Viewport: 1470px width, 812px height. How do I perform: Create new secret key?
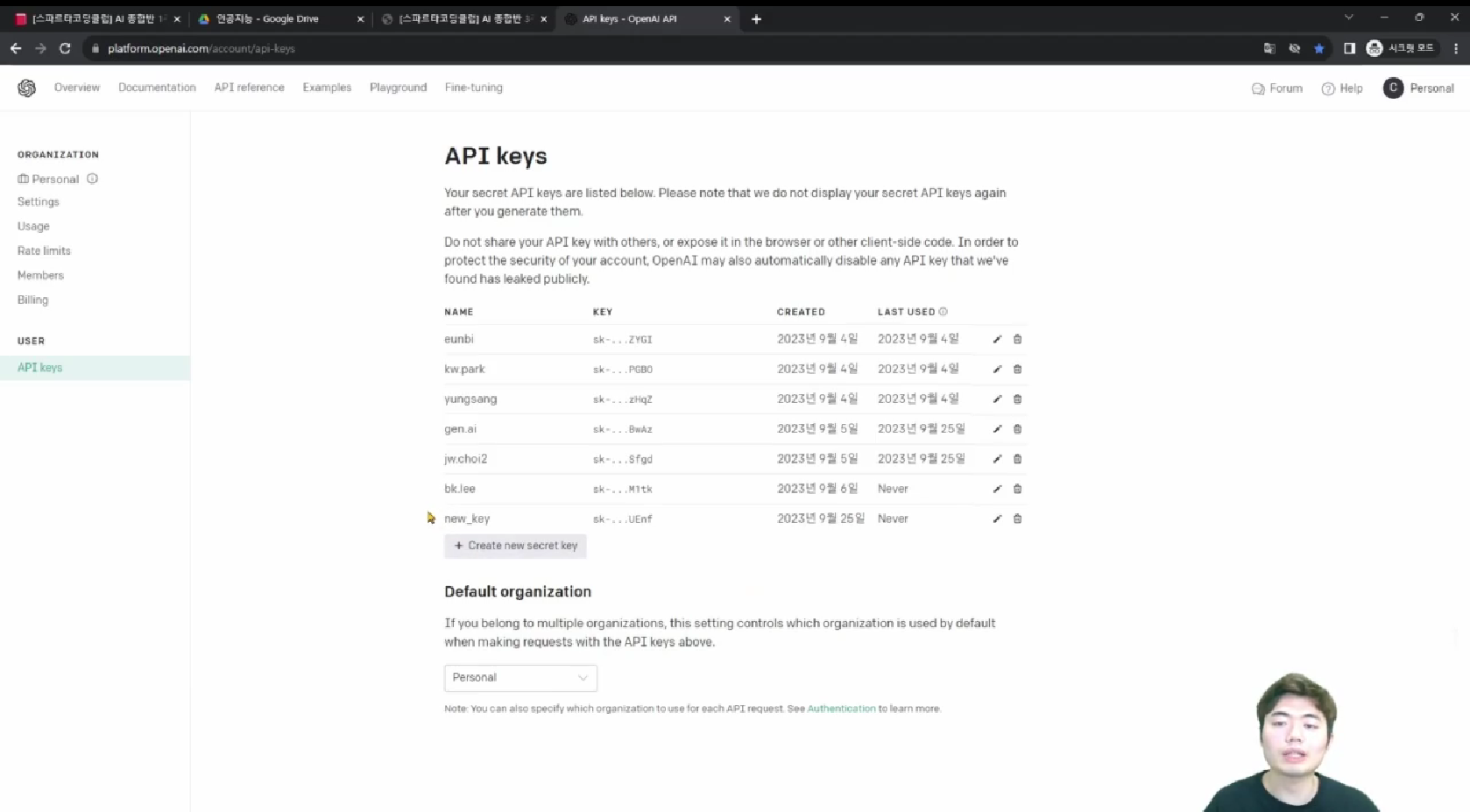(515, 546)
